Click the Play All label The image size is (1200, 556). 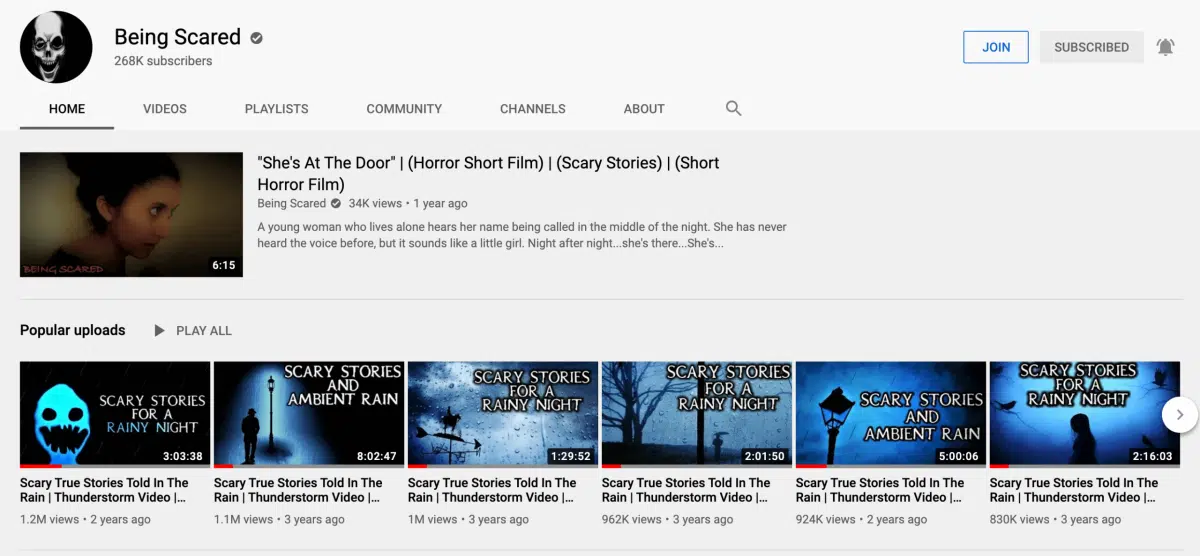point(204,331)
